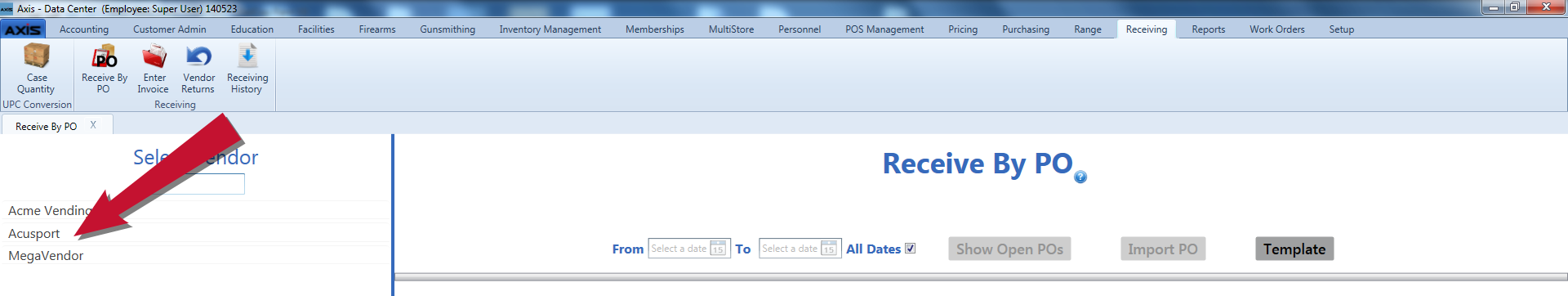
Task: Switch to the Personnel tab
Action: [x=800, y=29]
